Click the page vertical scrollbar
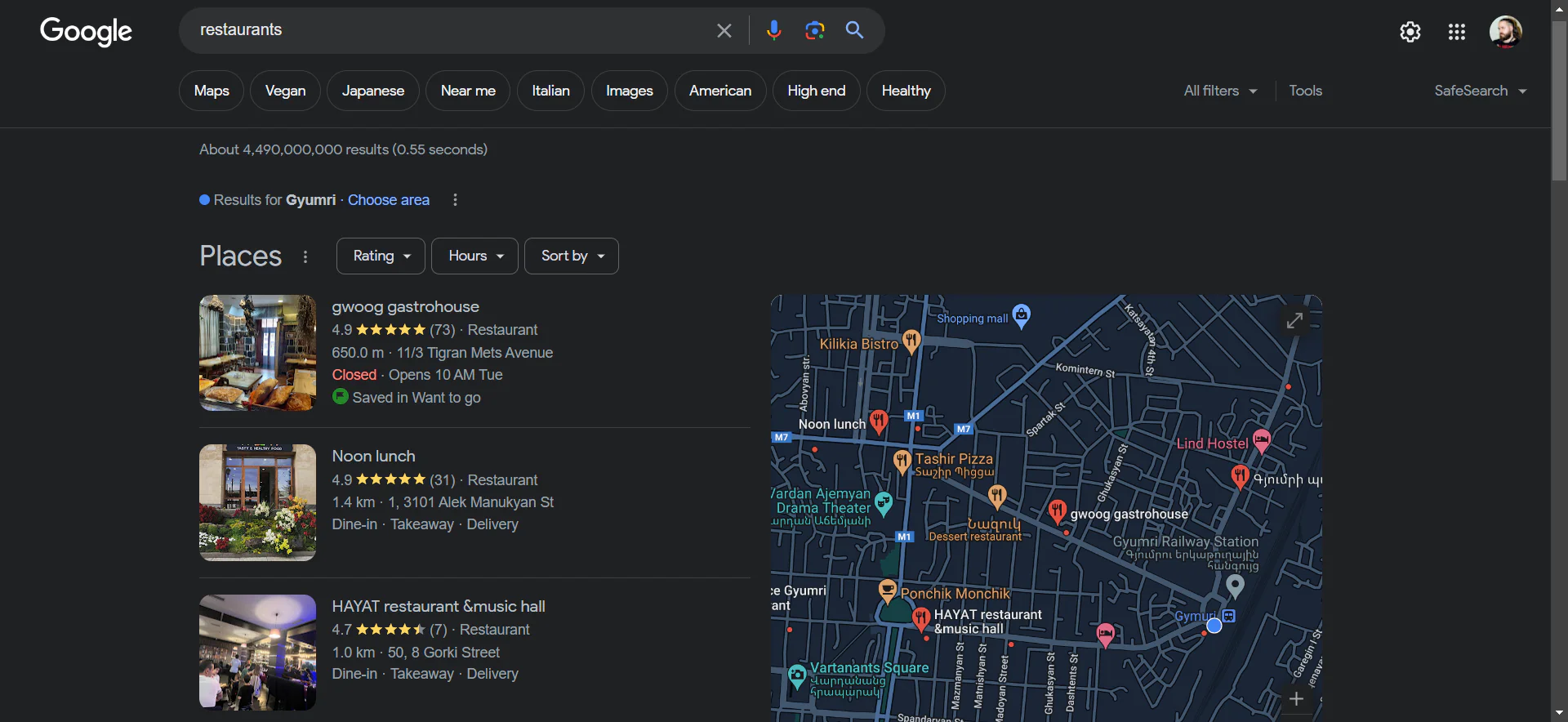This screenshot has width=1568, height=722. tap(1560, 101)
